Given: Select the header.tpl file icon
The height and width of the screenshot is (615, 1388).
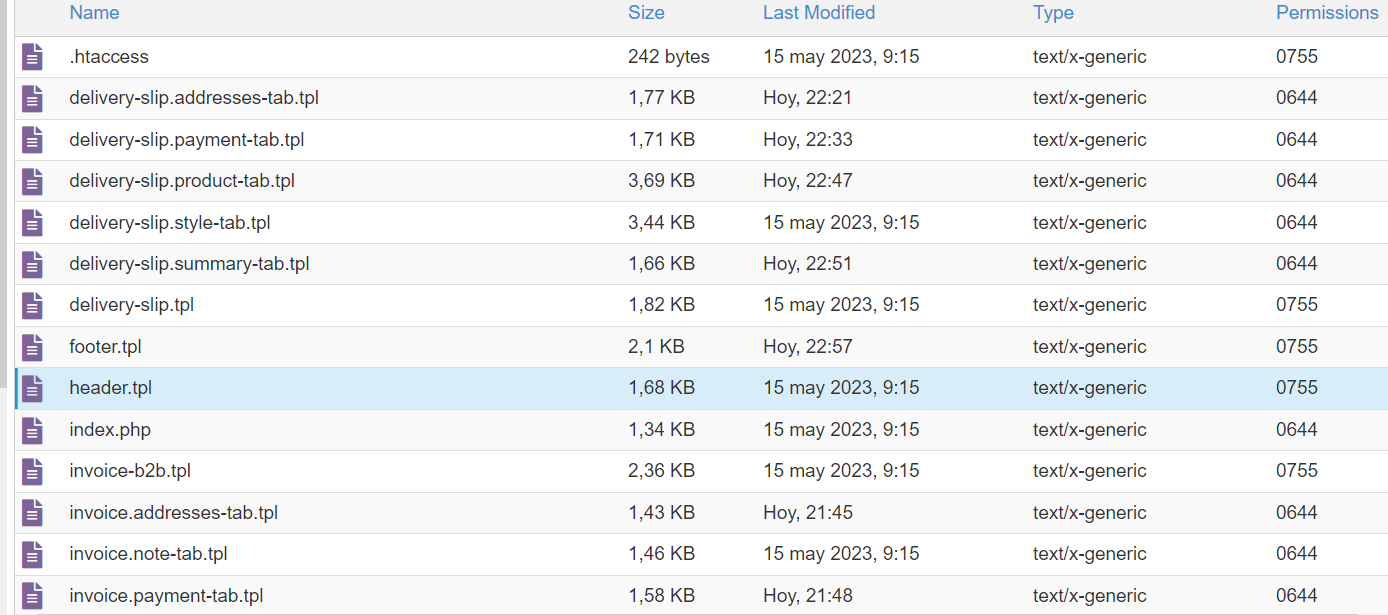Looking at the screenshot, I should [x=33, y=388].
